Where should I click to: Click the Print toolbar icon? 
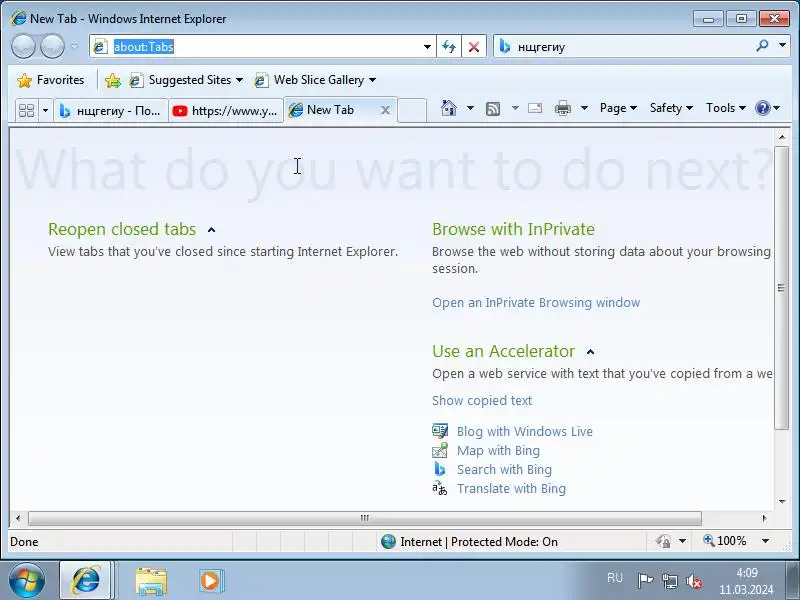(x=563, y=108)
